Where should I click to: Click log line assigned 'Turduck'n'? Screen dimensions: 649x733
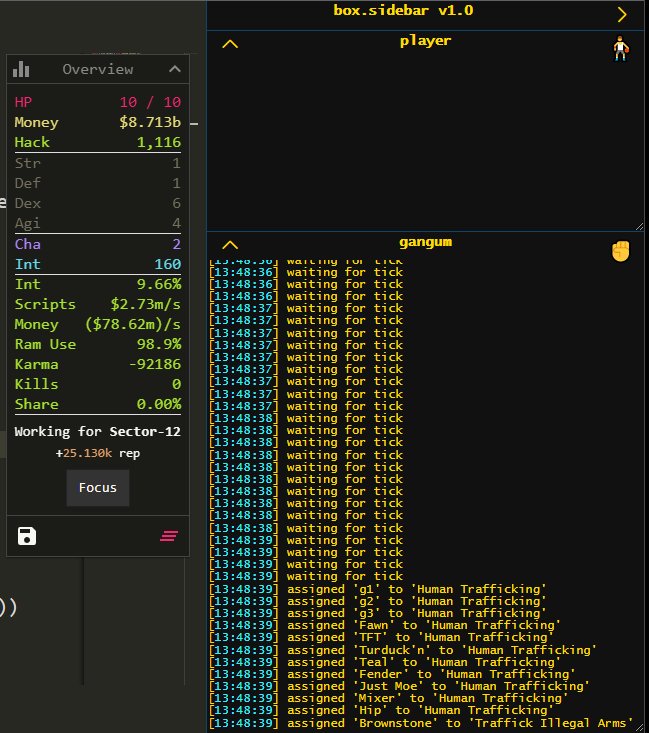pos(403,650)
